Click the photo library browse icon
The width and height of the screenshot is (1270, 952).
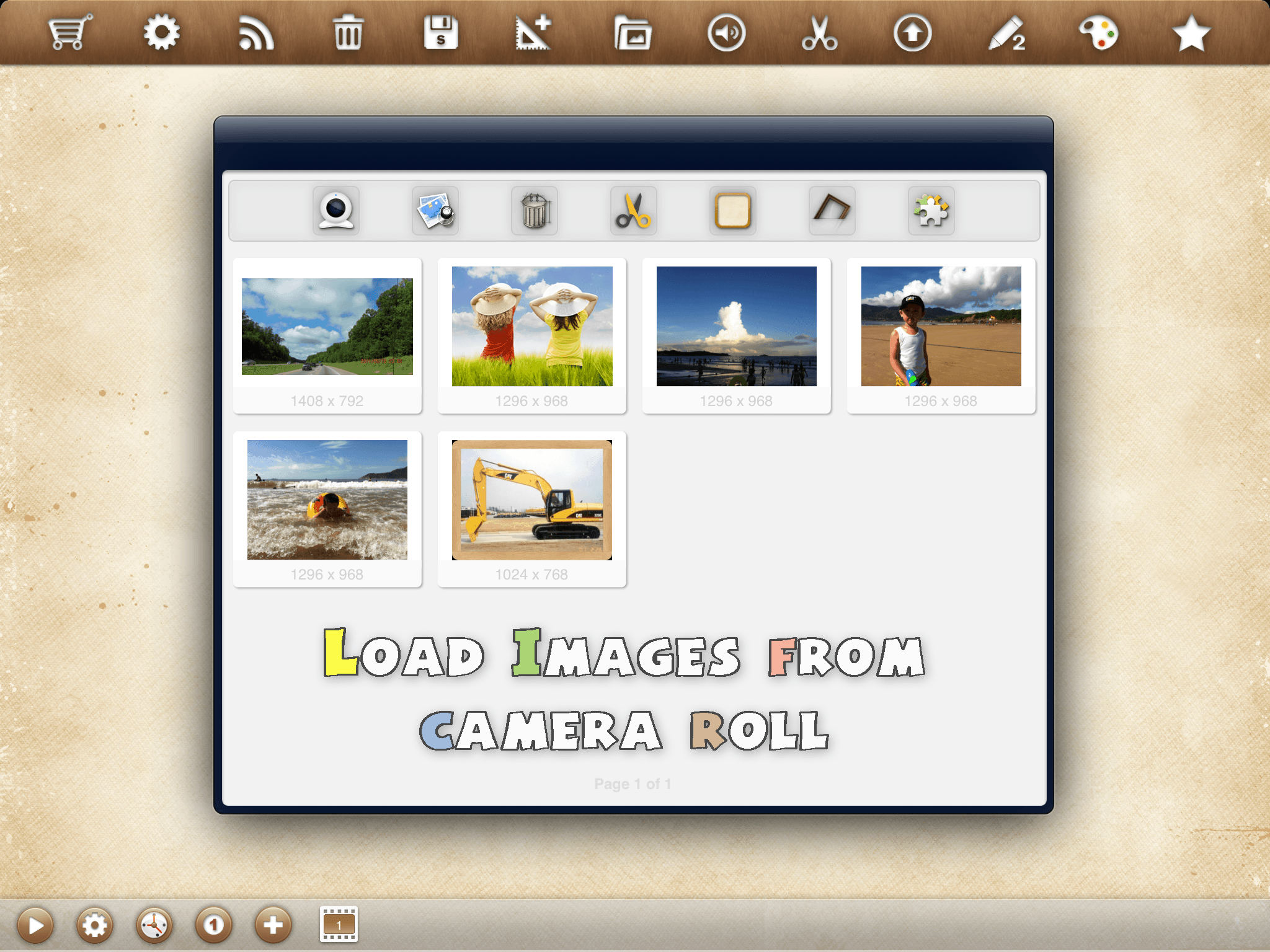tap(435, 211)
